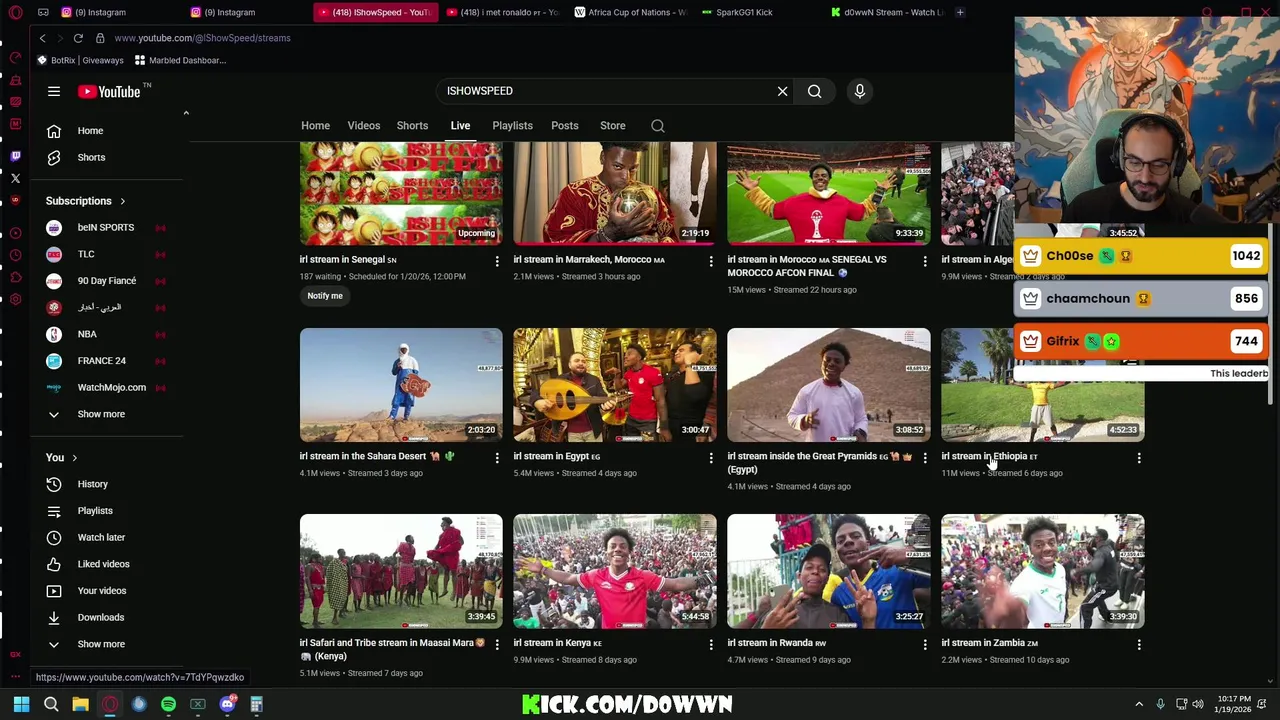Open the beIN SPORTS subscription
This screenshot has width=1280, height=720.
click(104, 227)
